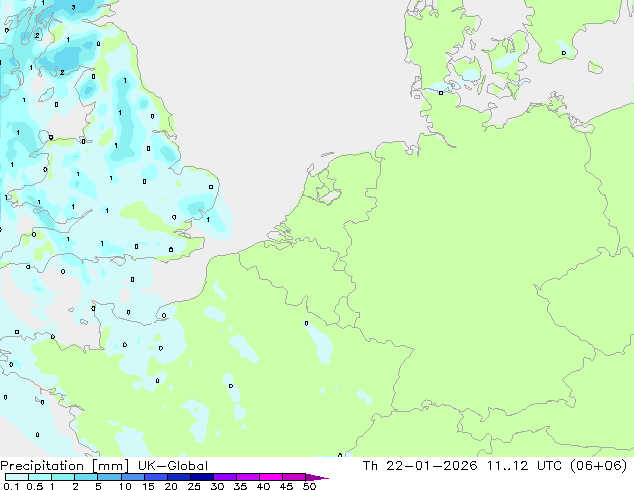This screenshot has height=490, width=634.
Task: Select the 10–15 mm legend swatch
Action: click(133, 477)
